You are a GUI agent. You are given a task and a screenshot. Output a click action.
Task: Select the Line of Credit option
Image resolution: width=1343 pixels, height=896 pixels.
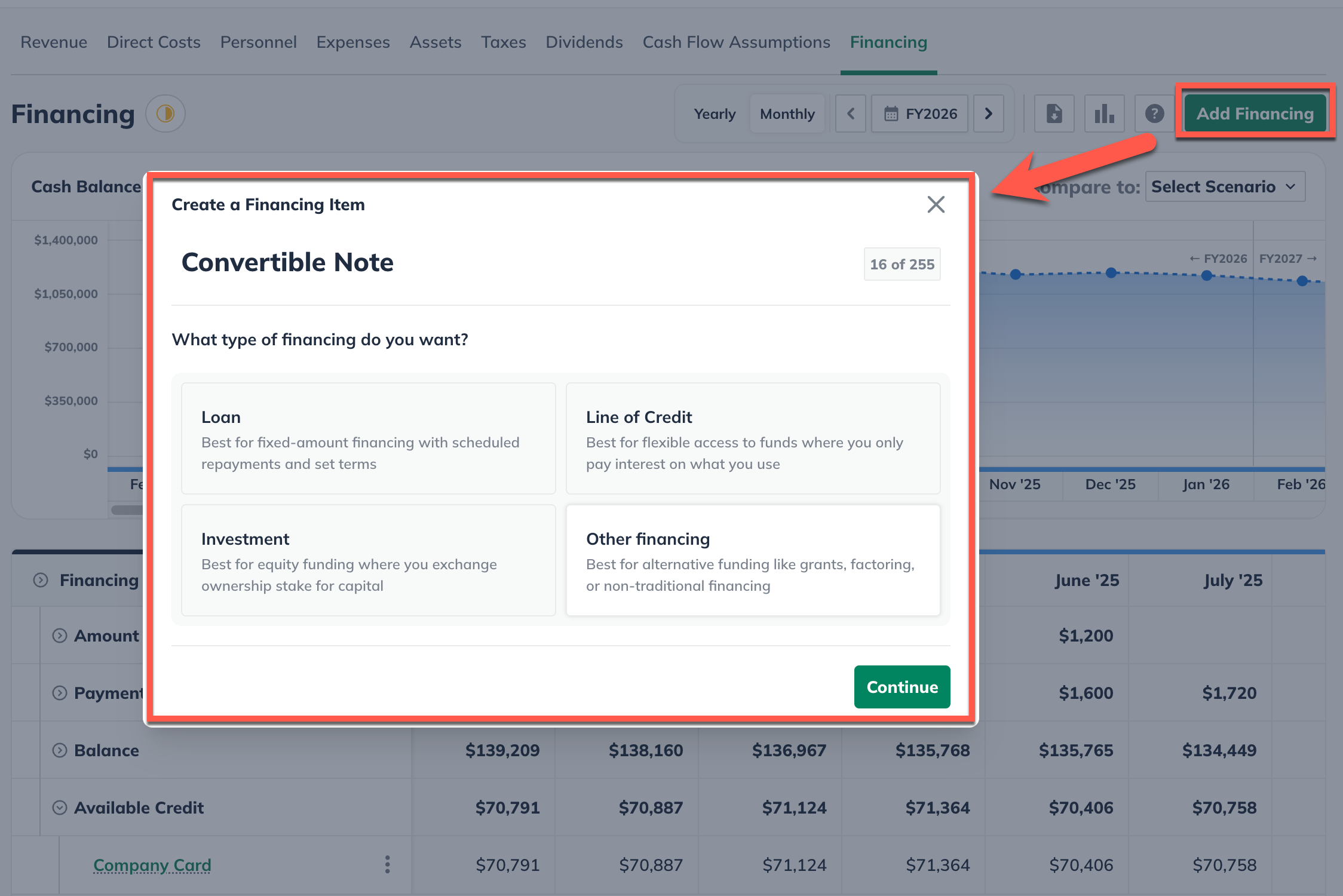(x=753, y=438)
